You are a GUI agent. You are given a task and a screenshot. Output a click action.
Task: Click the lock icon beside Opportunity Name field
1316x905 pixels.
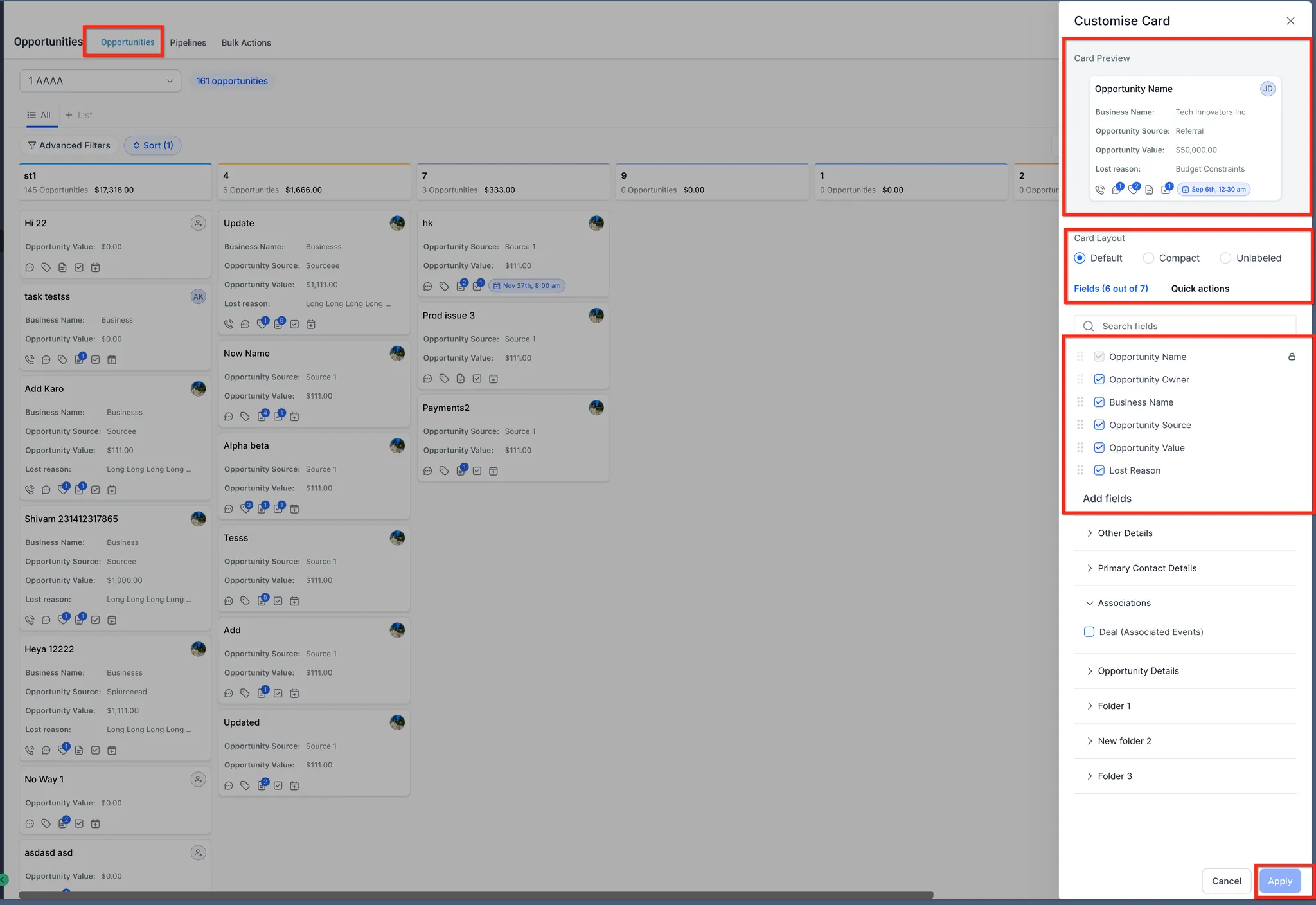(x=1292, y=357)
